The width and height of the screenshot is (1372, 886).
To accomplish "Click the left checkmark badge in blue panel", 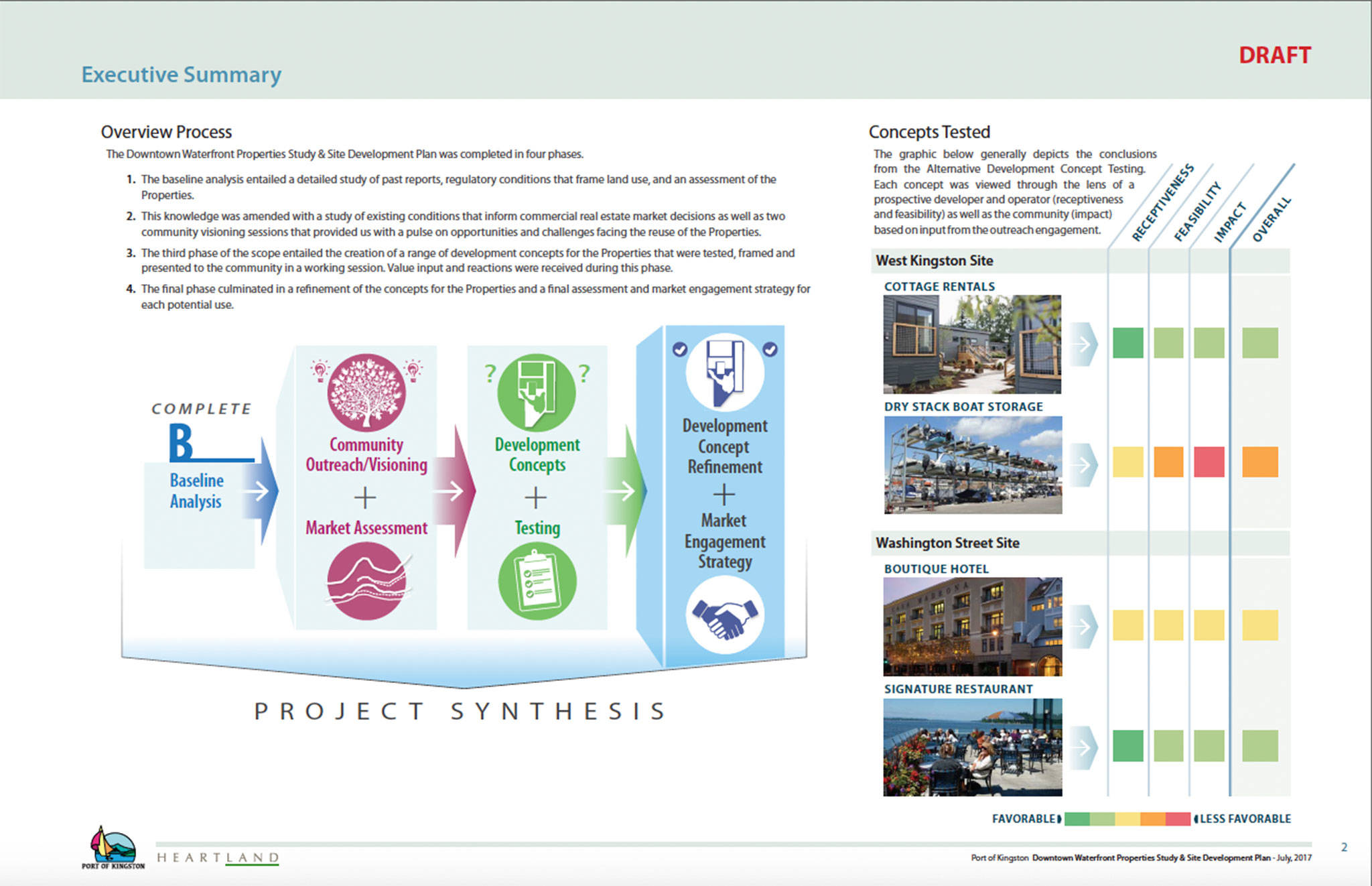I will coord(679,349).
